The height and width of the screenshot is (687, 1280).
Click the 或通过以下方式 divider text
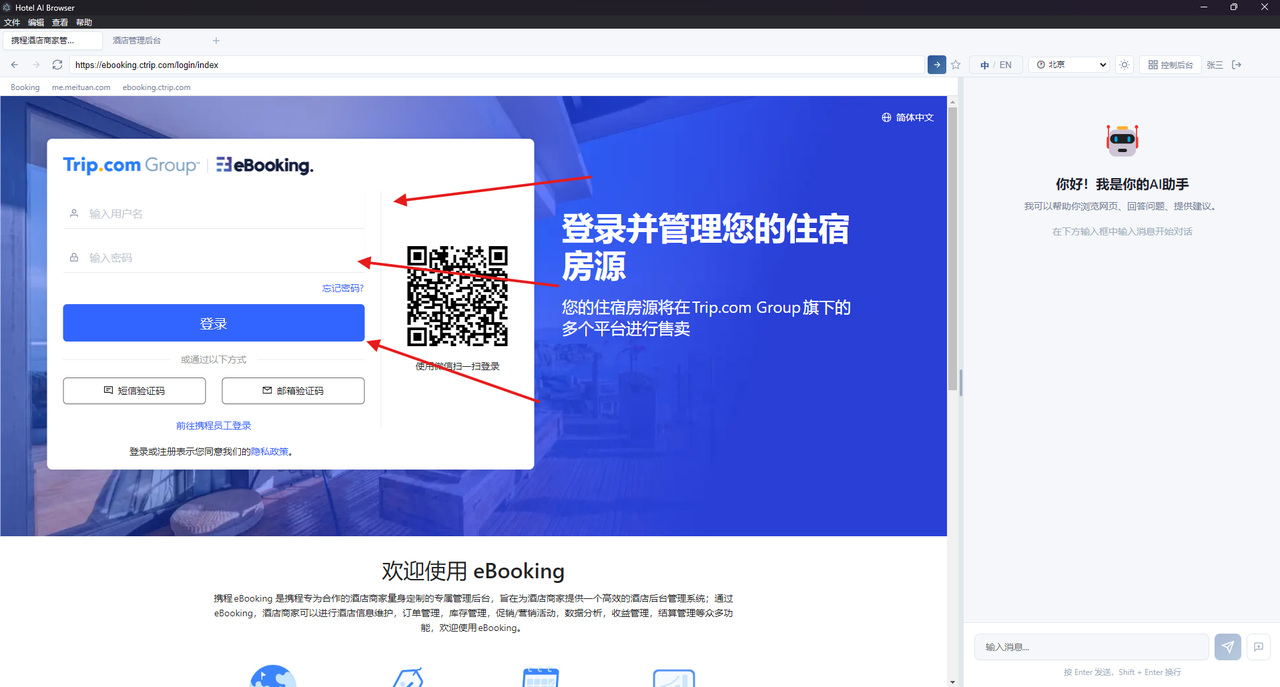pyautogui.click(x=214, y=359)
